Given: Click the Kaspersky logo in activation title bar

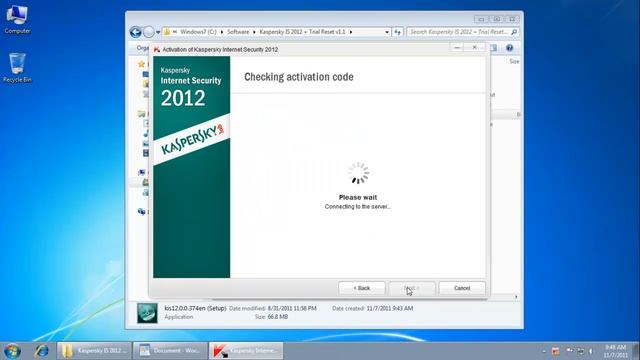Looking at the screenshot, I should [157, 49].
